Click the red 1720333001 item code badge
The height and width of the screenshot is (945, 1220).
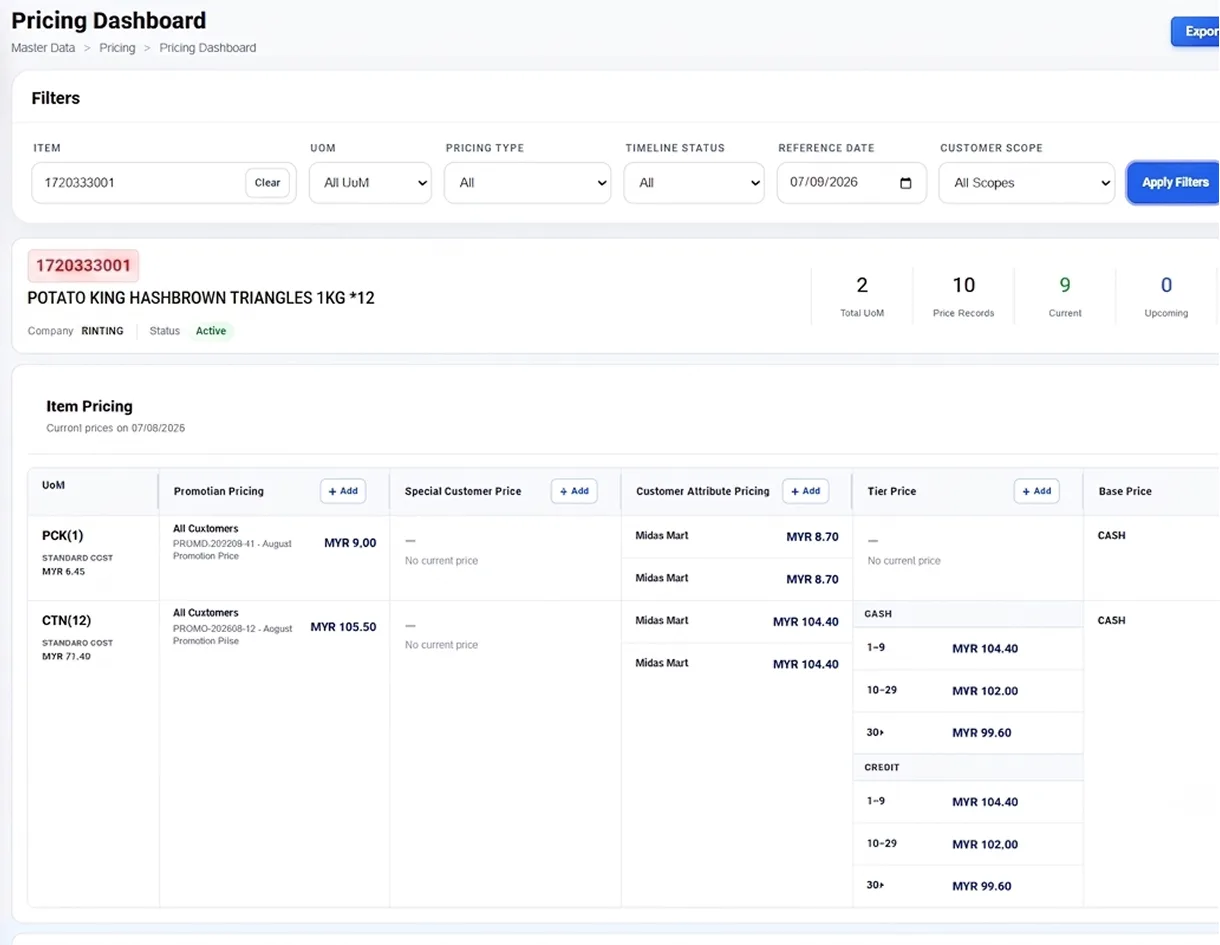[83, 266]
